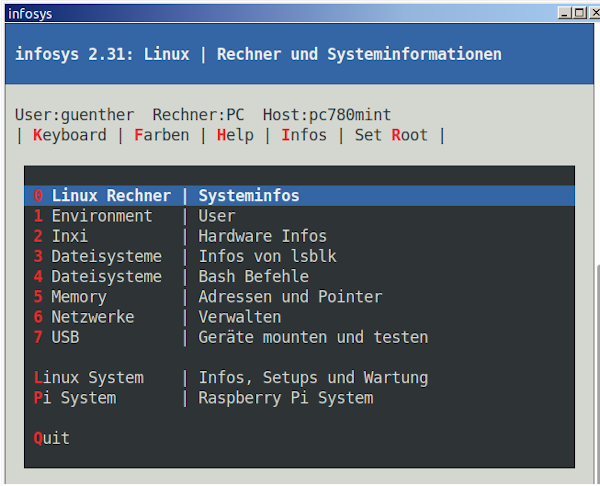Open Farben color settings
Screen dimensions: 600x486
tap(161, 135)
